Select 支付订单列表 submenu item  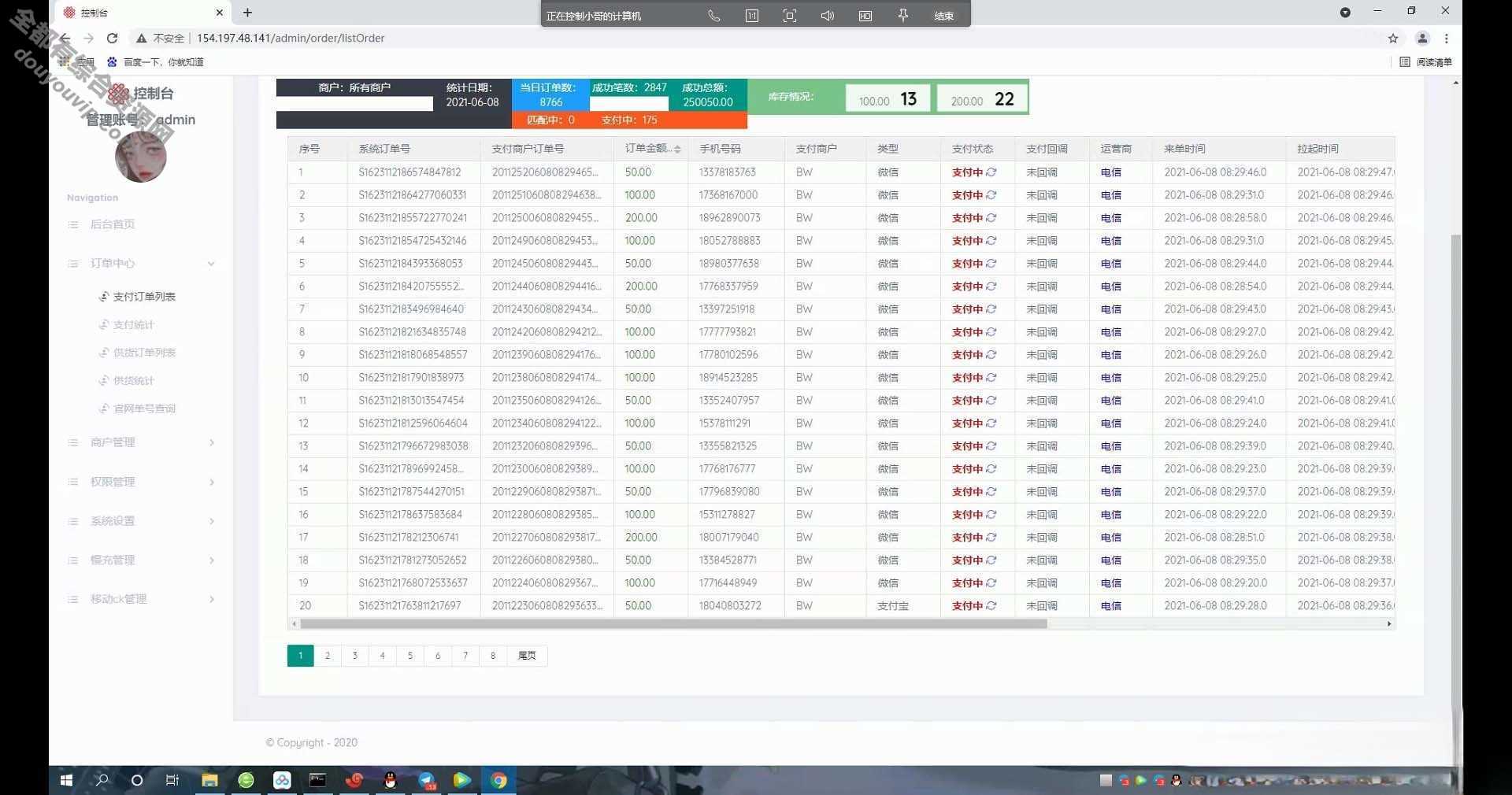pos(144,297)
